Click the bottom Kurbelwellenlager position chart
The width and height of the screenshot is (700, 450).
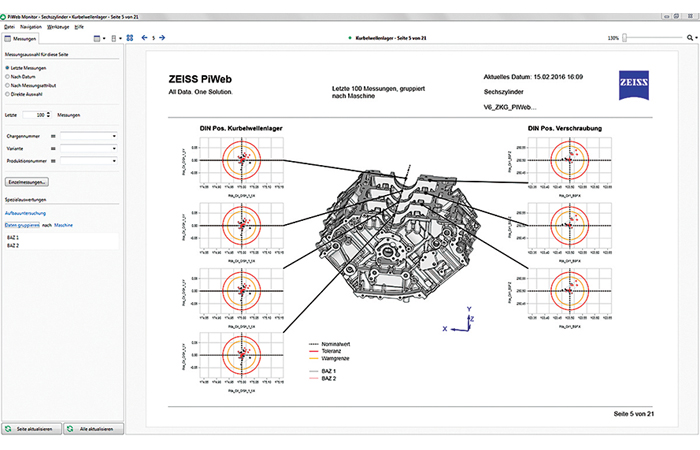[242, 355]
